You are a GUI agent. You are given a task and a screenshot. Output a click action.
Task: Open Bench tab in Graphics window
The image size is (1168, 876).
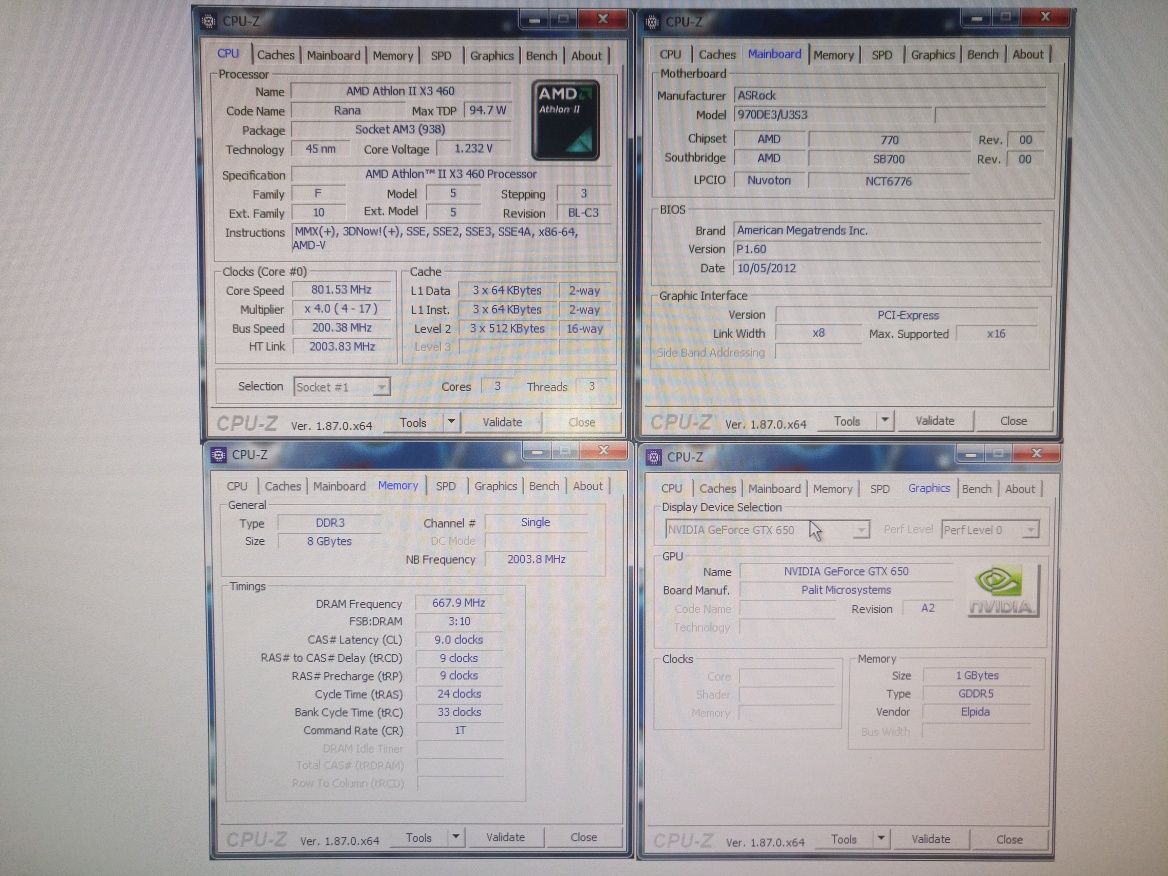coord(977,489)
